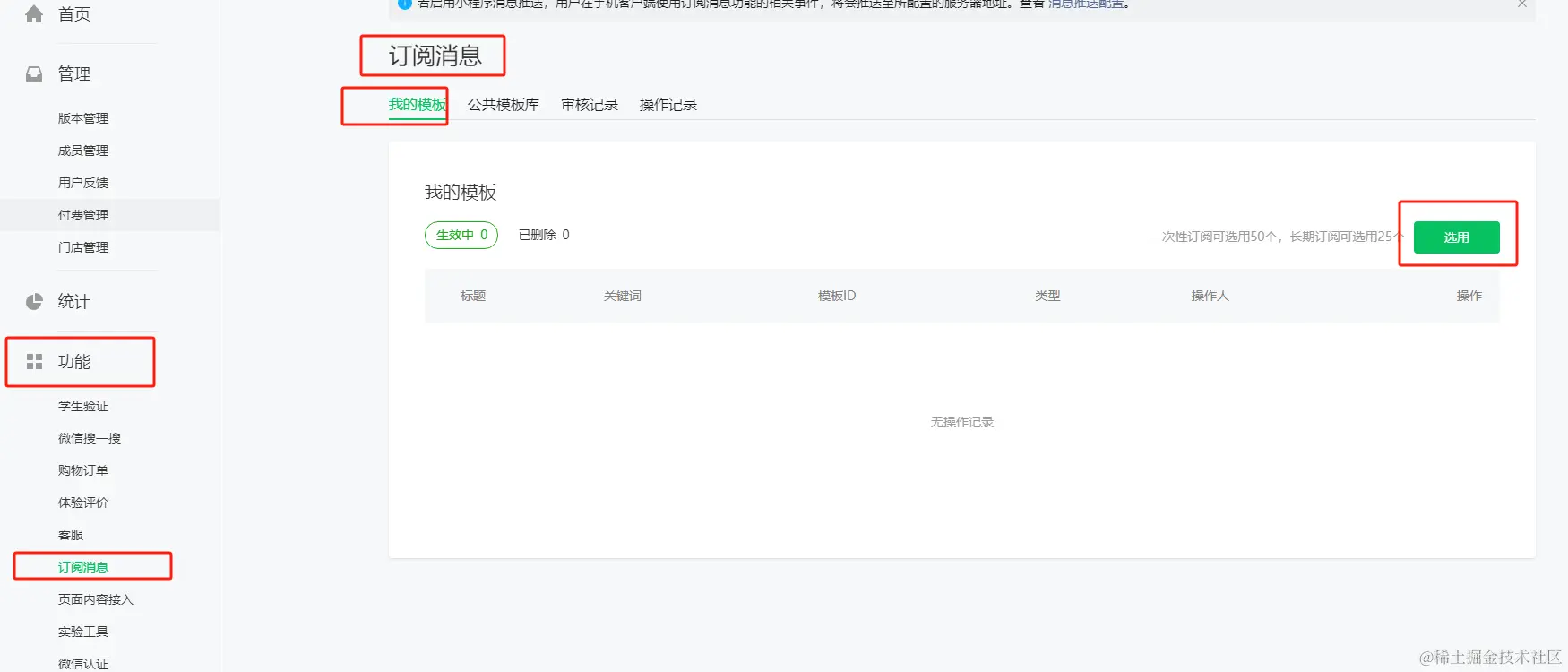1568x672 pixels.
Task: Click the statistics pie chart icon
Action: [34, 302]
